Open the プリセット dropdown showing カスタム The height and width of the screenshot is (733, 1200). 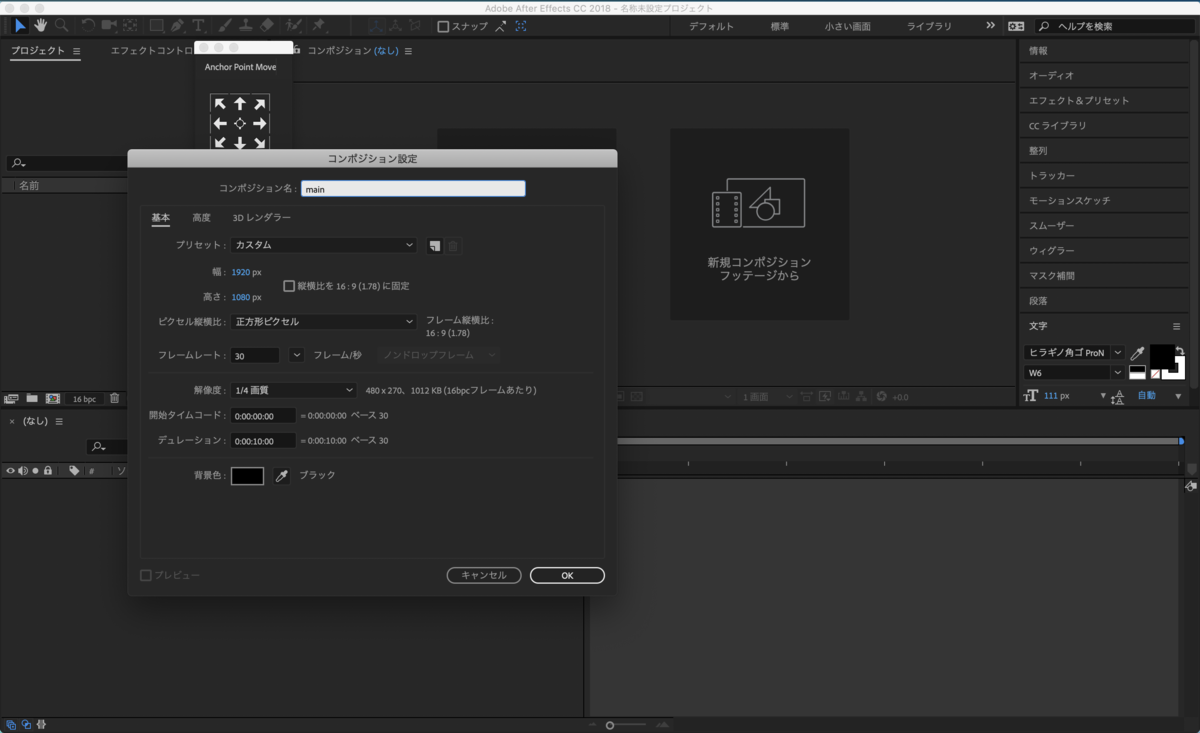[x=324, y=245]
